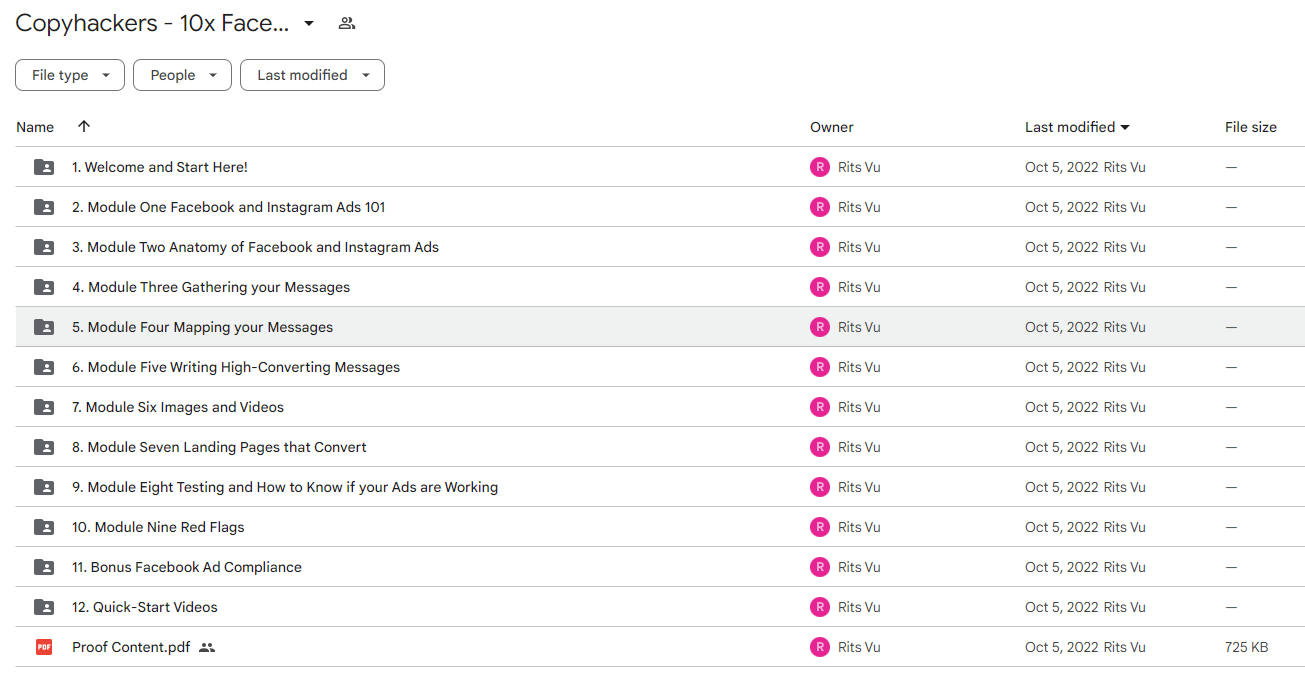Click the owner avatar in the Welcome row
Screen dimensions: 1305x697
coord(820,167)
